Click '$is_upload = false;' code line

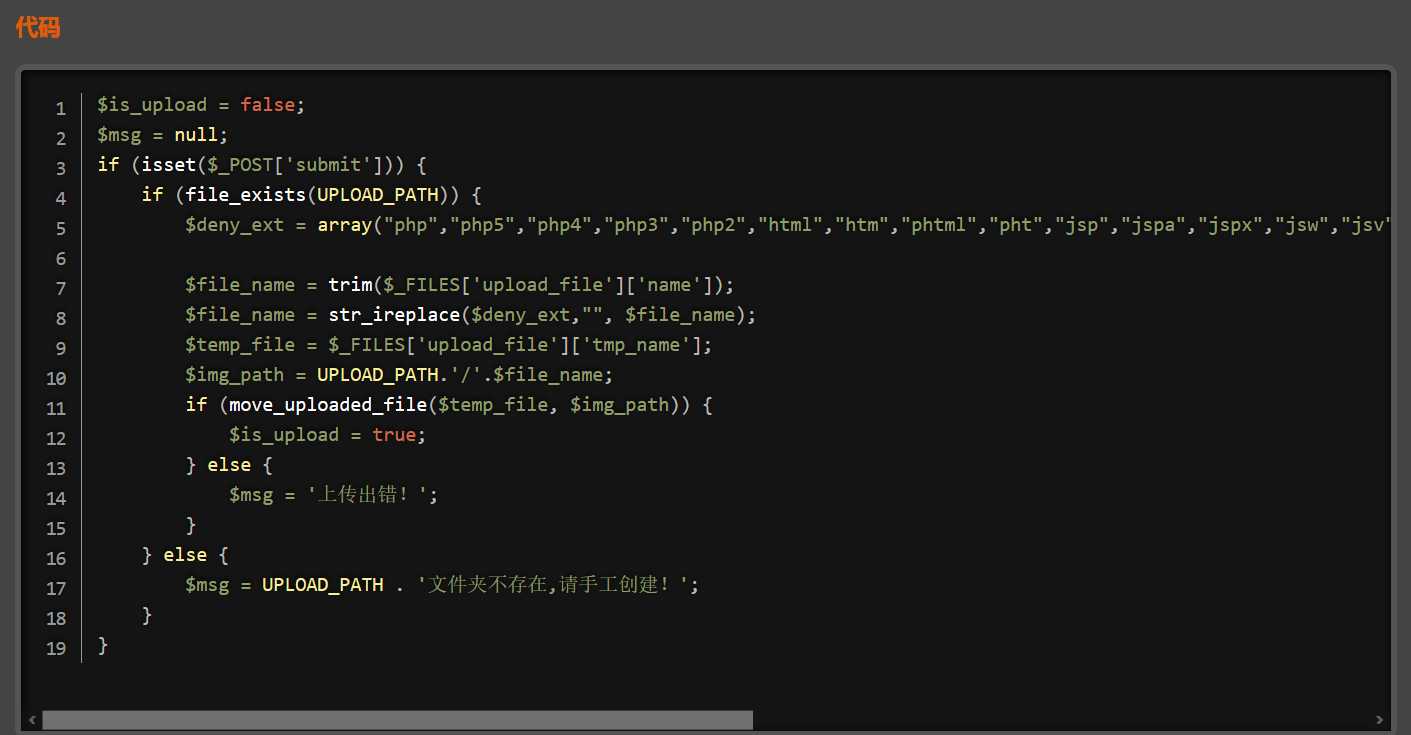tap(201, 105)
